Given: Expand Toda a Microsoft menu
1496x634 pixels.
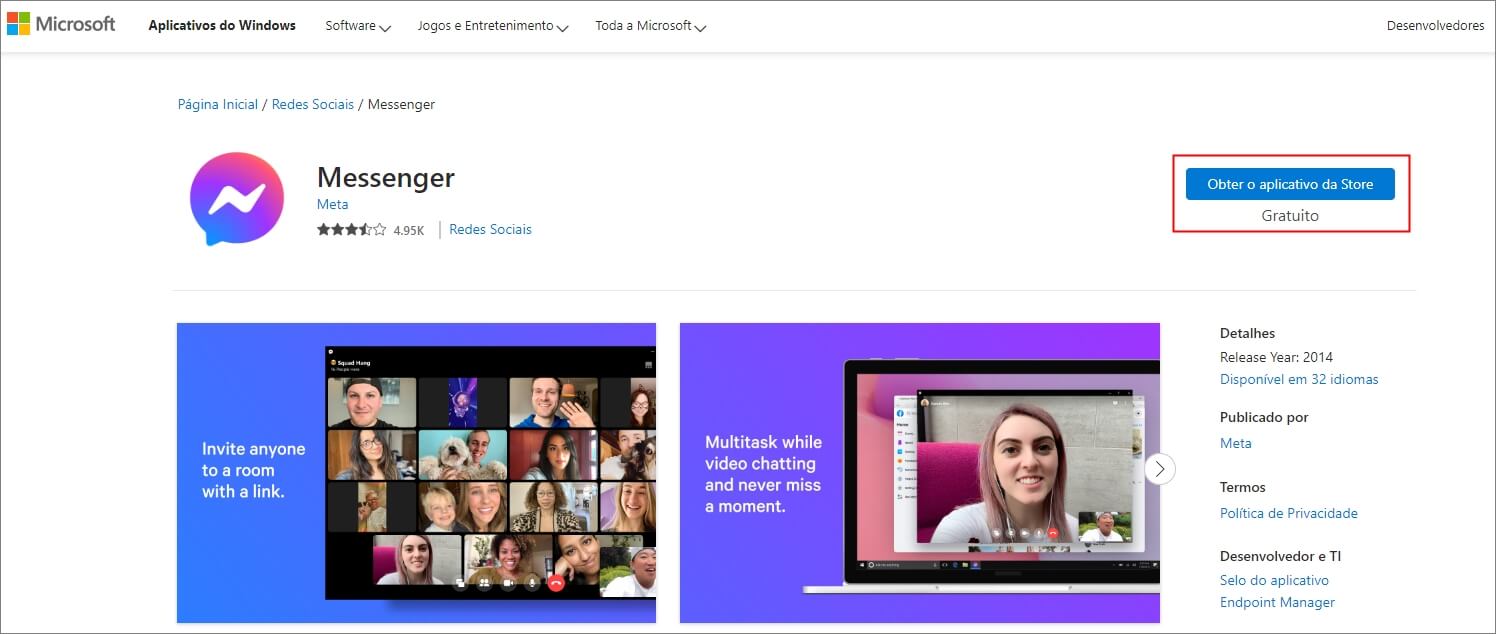Looking at the screenshot, I should point(651,26).
